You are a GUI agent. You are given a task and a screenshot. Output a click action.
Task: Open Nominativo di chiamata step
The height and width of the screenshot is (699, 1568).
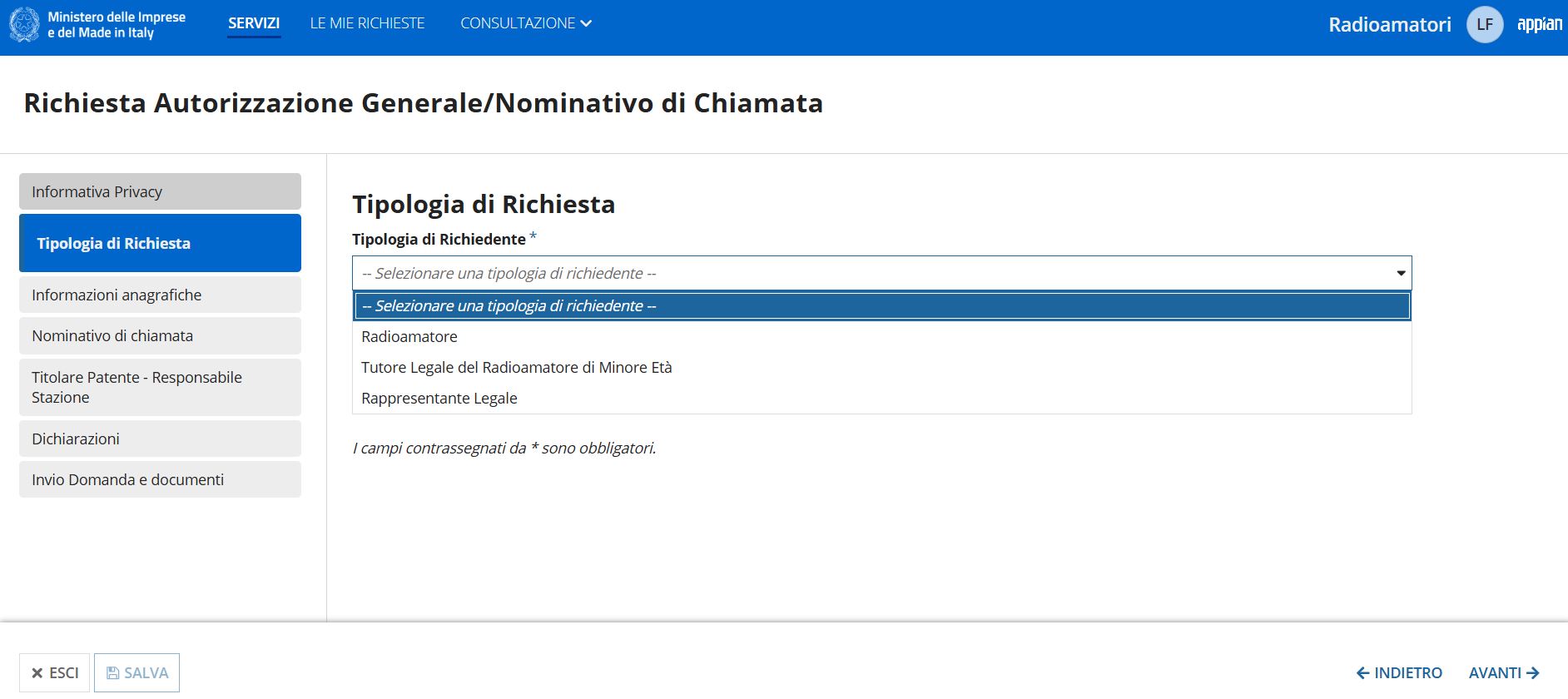click(x=160, y=335)
